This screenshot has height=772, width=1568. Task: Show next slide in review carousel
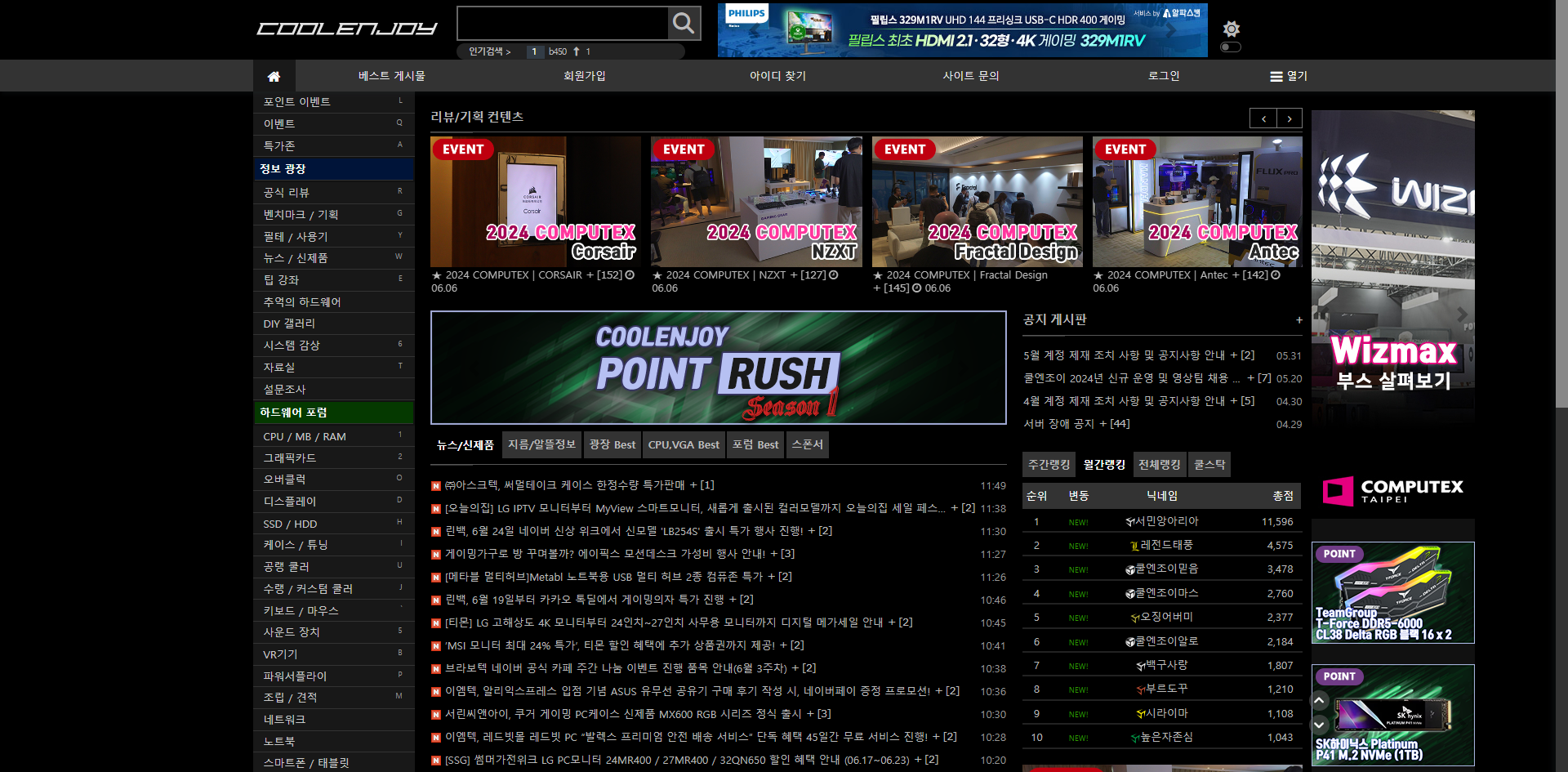pos(1290,118)
